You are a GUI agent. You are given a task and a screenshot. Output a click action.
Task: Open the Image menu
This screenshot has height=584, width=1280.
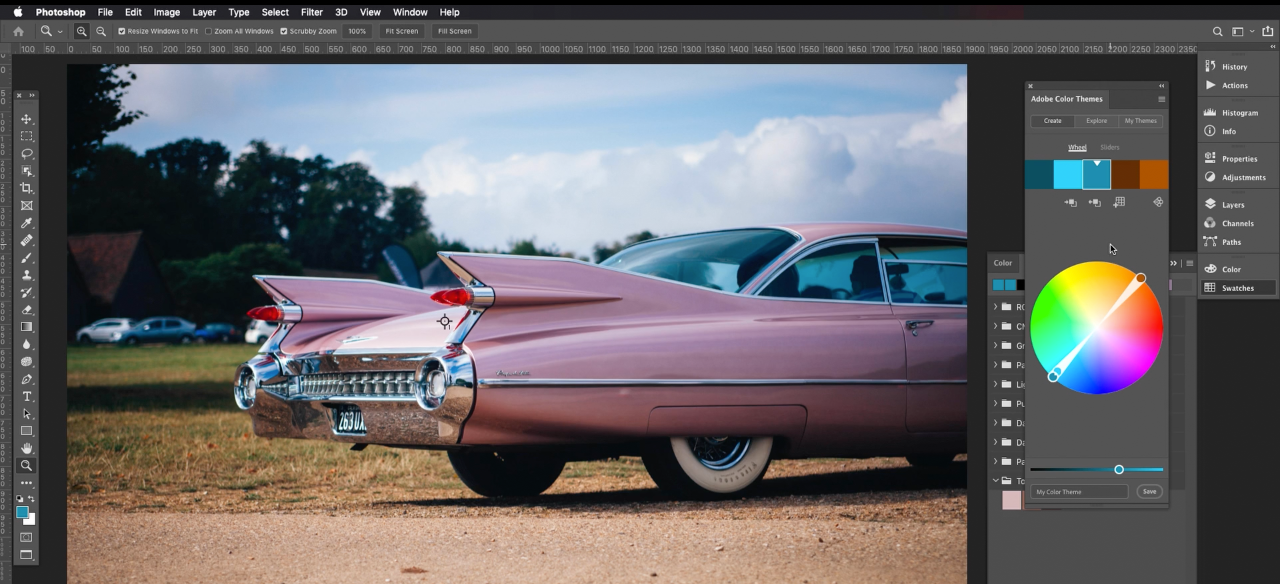[x=167, y=12]
